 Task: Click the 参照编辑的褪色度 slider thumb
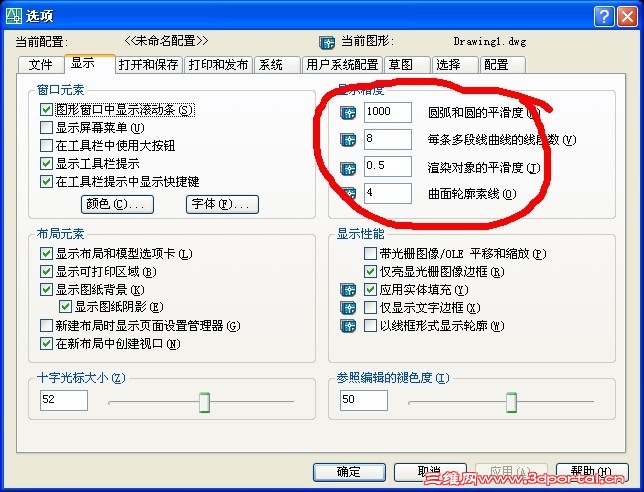(x=511, y=402)
